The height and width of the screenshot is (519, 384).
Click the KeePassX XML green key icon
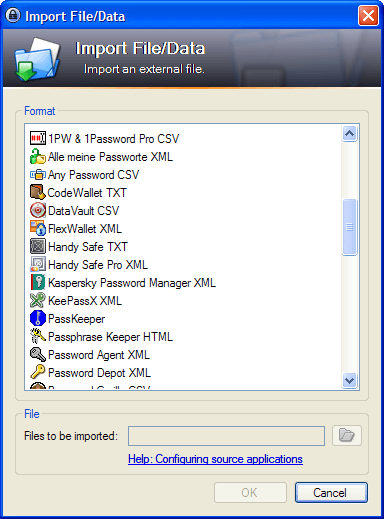pos(38,300)
